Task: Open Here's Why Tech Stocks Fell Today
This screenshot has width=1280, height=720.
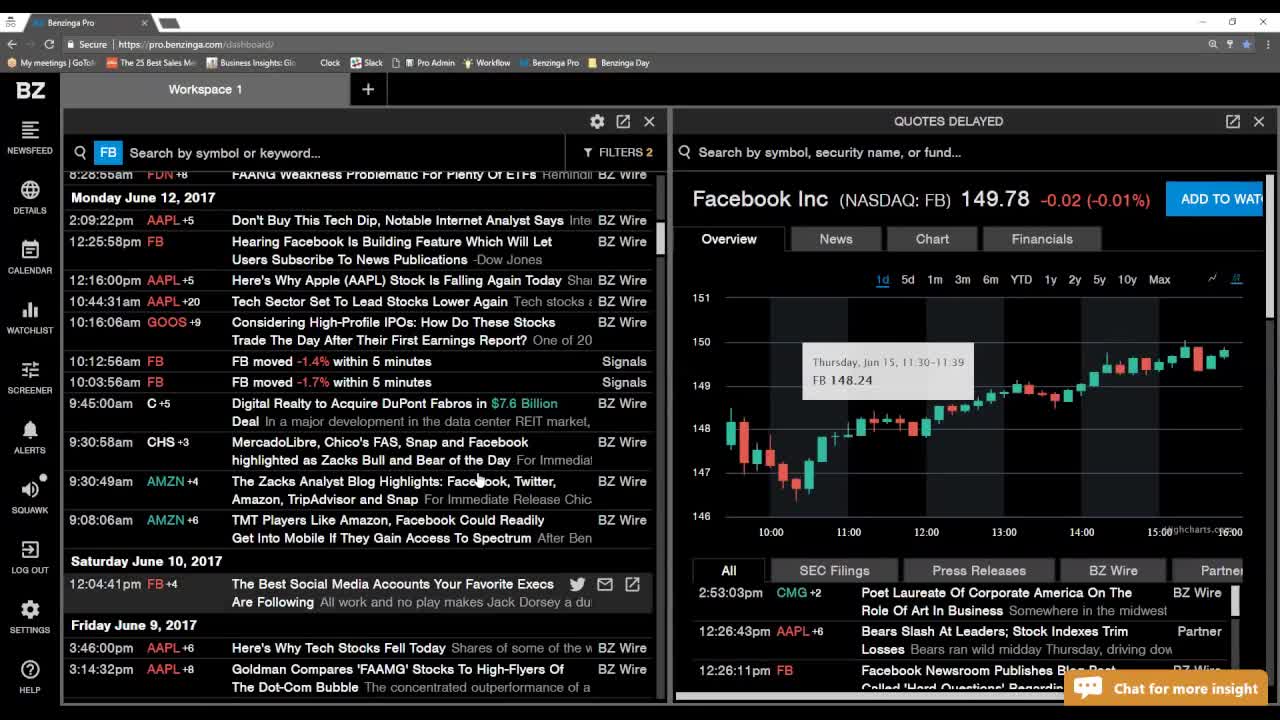Action: (x=338, y=648)
